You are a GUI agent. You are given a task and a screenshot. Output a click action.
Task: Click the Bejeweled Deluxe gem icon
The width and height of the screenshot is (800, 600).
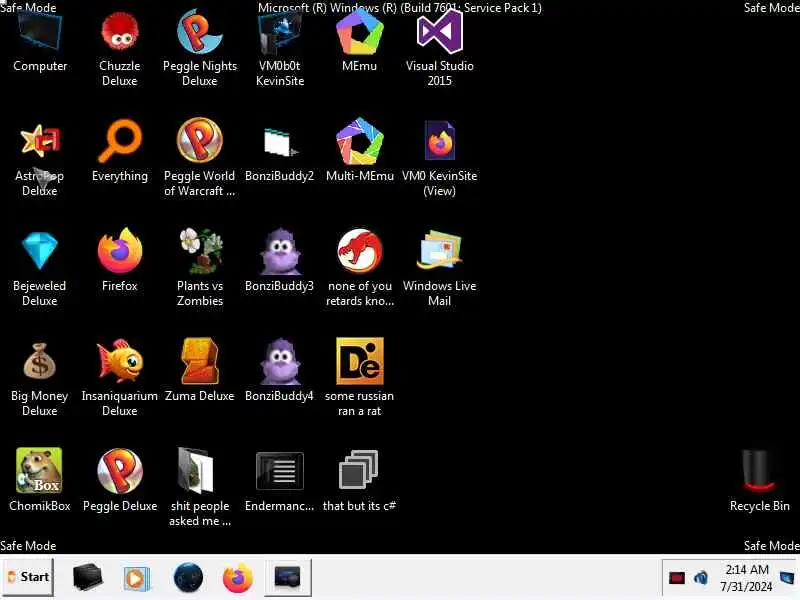click(40, 251)
